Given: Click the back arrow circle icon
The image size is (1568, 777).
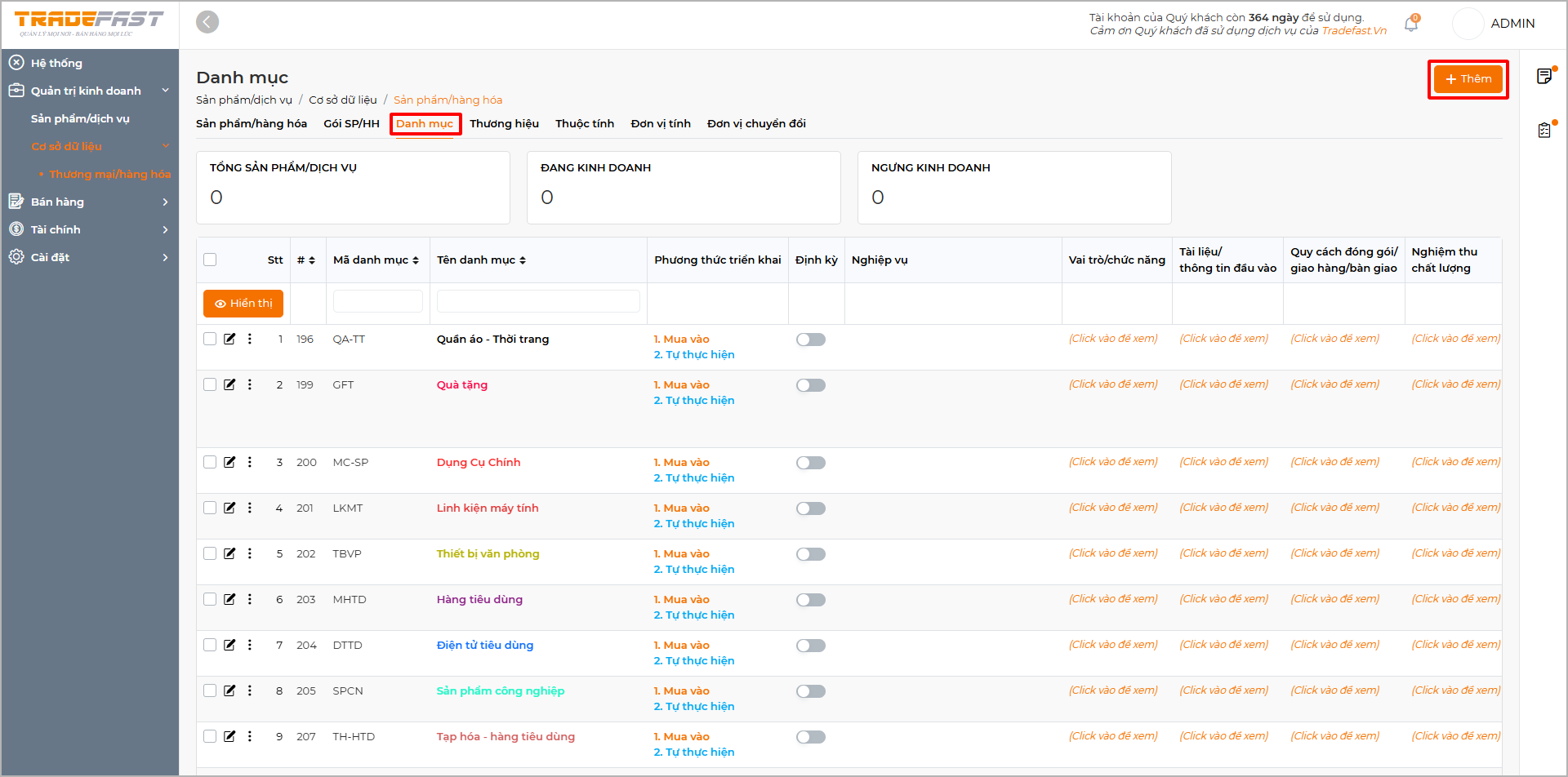Looking at the screenshot, I should [207, 22].
